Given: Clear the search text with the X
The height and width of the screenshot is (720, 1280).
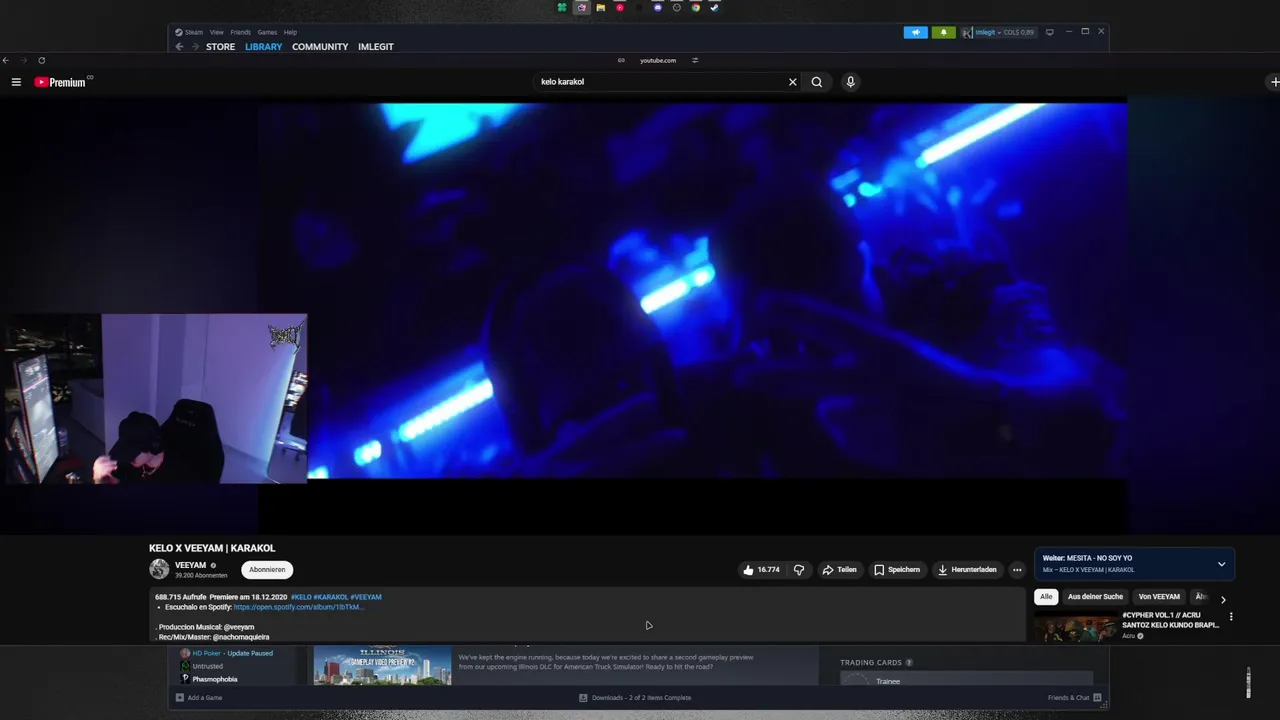Looking at the screenshot, I should [793, 82].
